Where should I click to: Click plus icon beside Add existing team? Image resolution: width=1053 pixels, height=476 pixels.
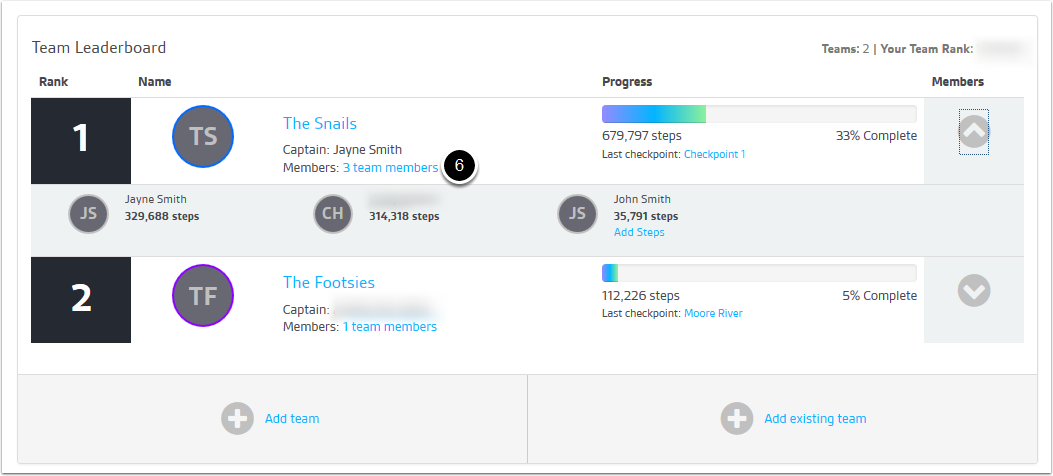736,418
